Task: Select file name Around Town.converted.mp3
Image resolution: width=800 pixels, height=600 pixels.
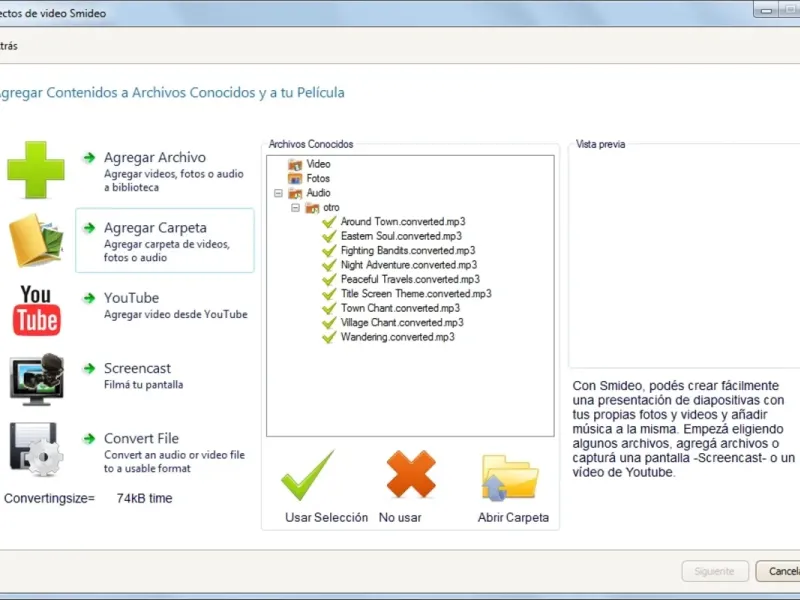Action: point(403,222)
